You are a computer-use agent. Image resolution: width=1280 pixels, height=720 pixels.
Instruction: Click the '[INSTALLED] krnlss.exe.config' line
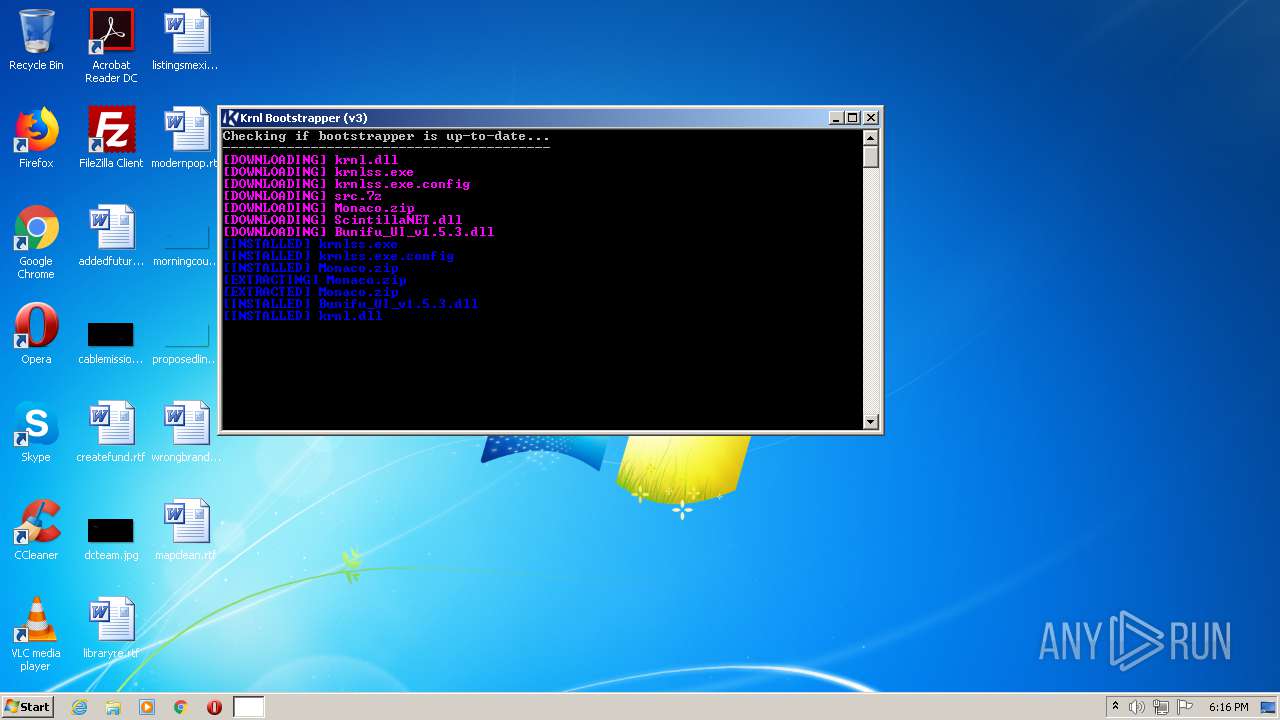pyautogui.click(x=338, y=256)
